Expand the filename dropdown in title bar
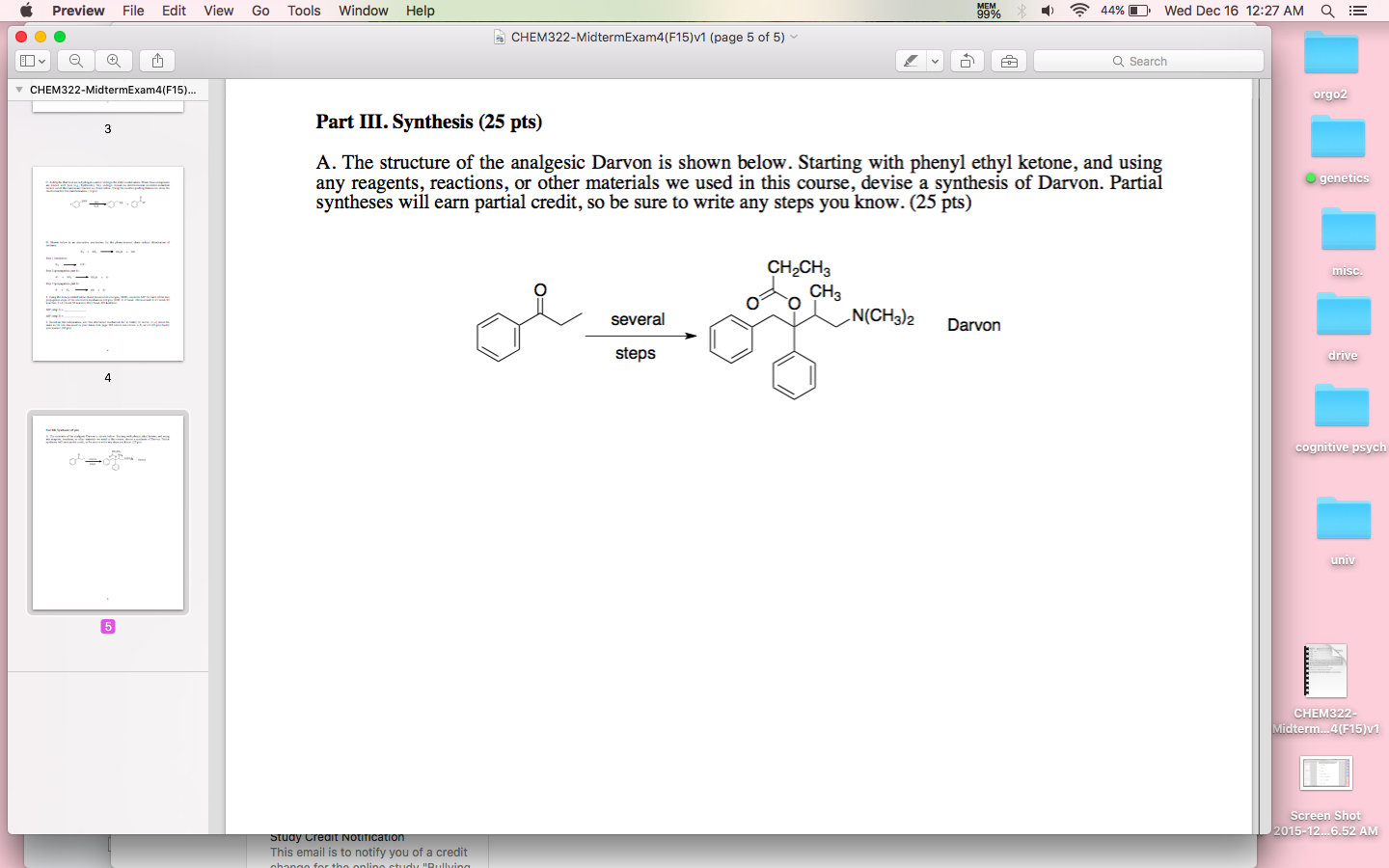Viewport: 1389px width, 868px height. pyautogui.click(x=793, y=37)
